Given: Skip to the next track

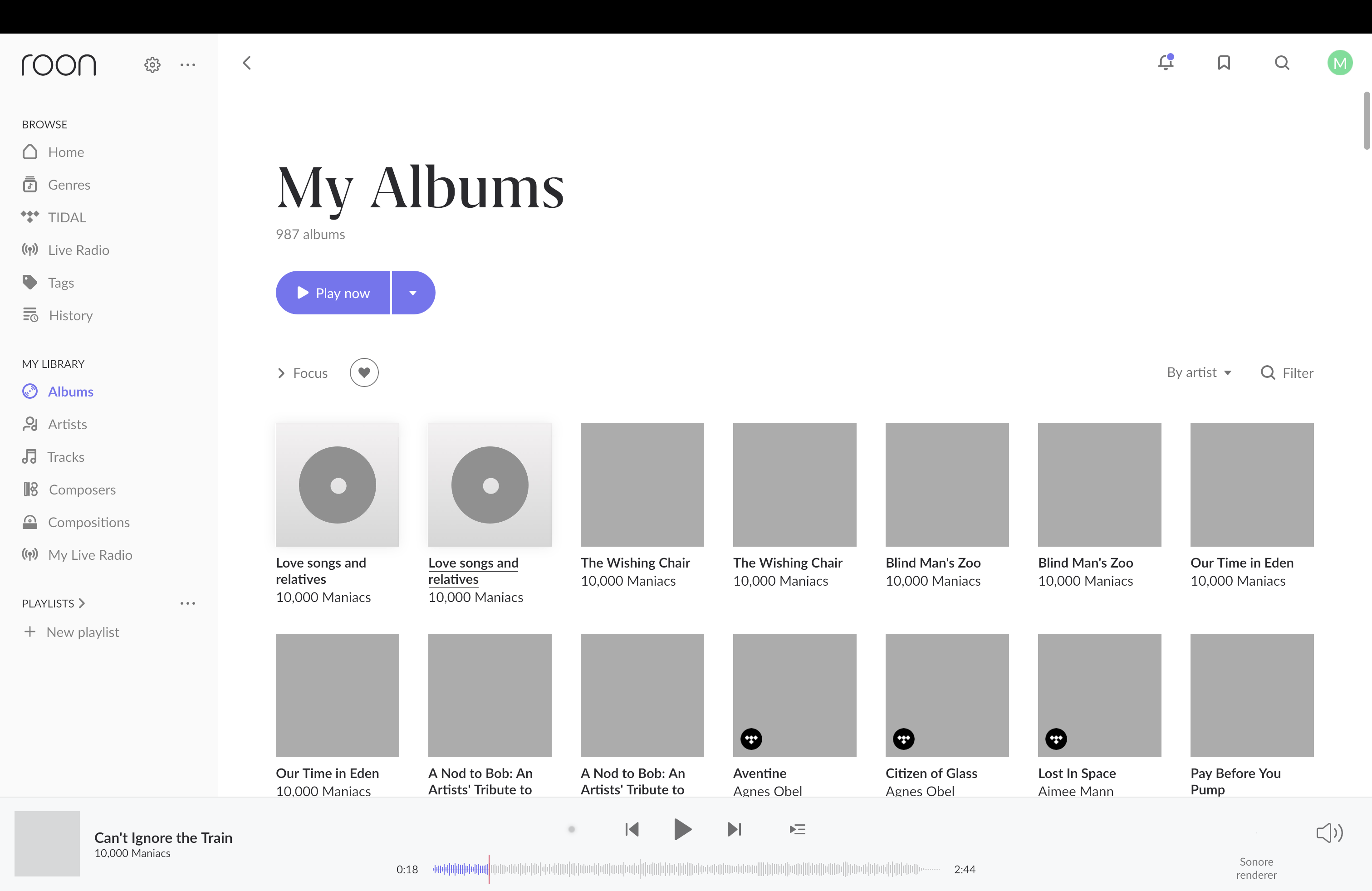Looking at the screenshot, I should tap(735, 829).
